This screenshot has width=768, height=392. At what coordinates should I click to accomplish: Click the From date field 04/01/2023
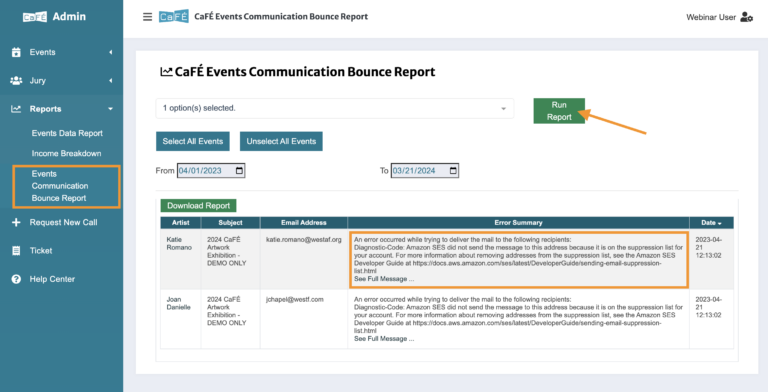pyautogui.click(x=211, y=171)
